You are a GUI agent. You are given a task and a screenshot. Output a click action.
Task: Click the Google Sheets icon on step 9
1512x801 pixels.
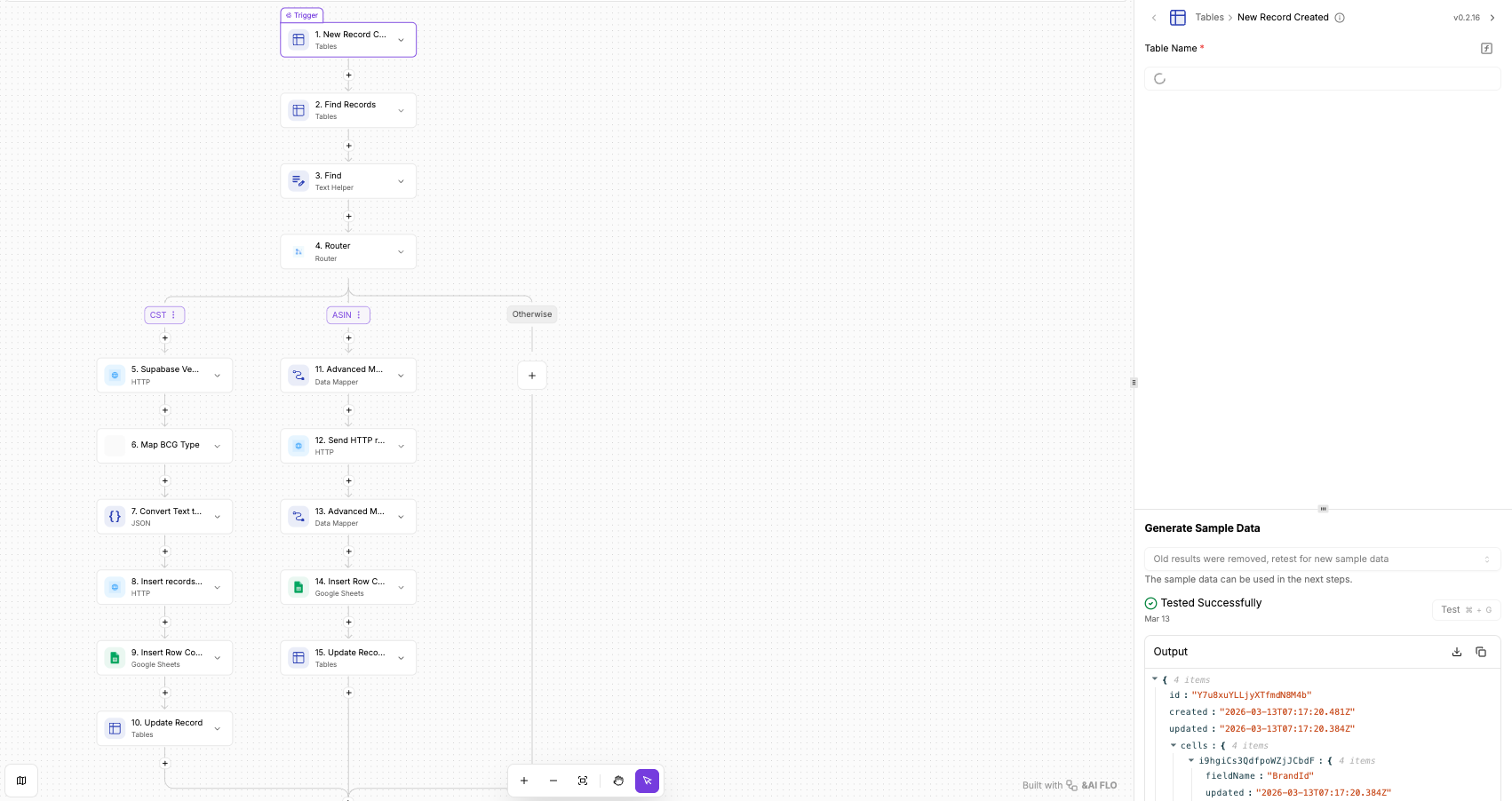click(x=115, y=658)
